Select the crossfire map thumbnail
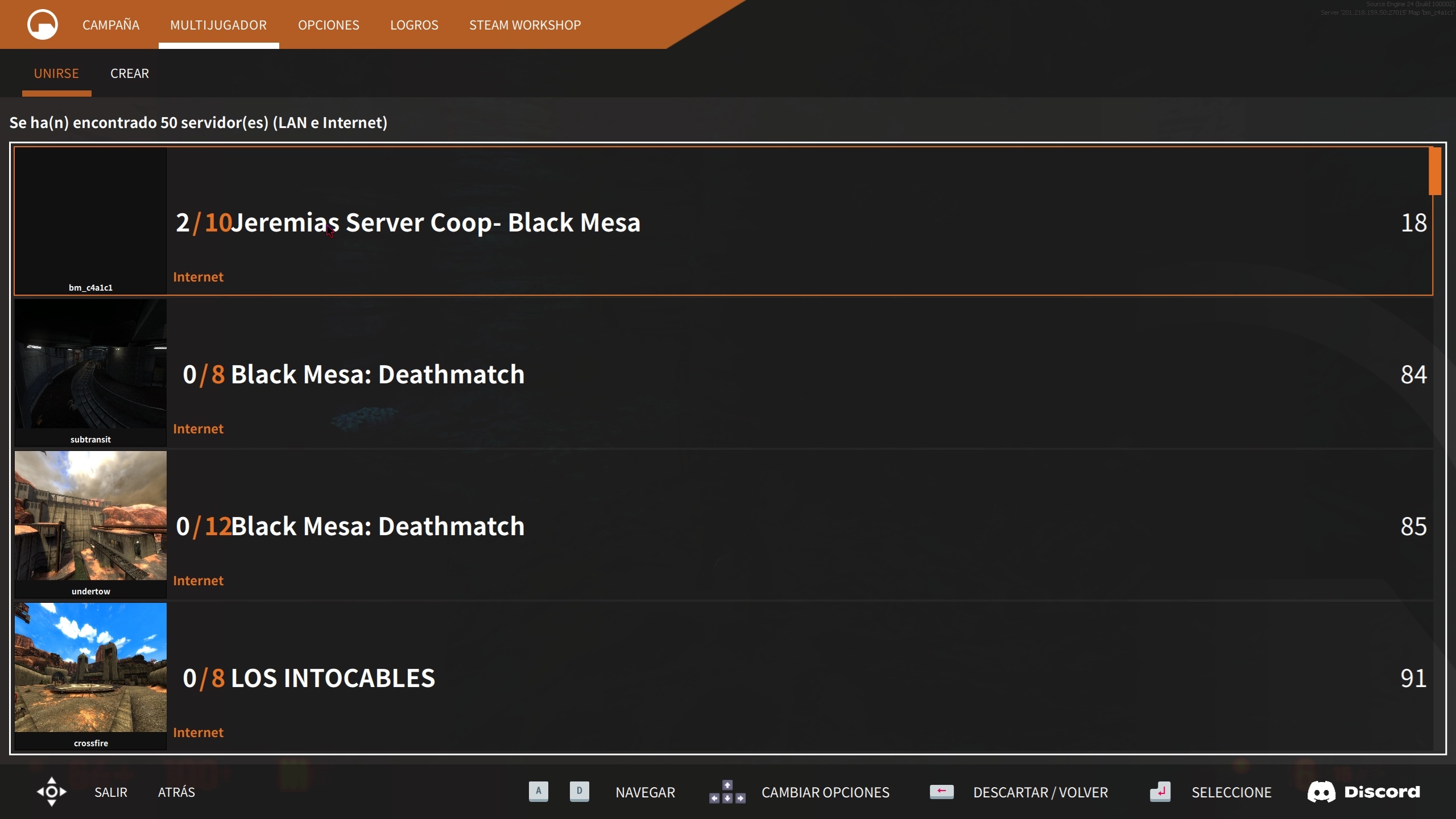 point(90,667)
